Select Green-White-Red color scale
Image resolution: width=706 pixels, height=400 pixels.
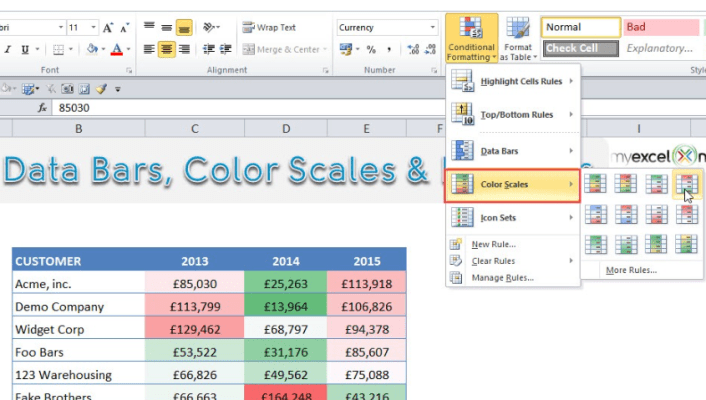point(656,184)
